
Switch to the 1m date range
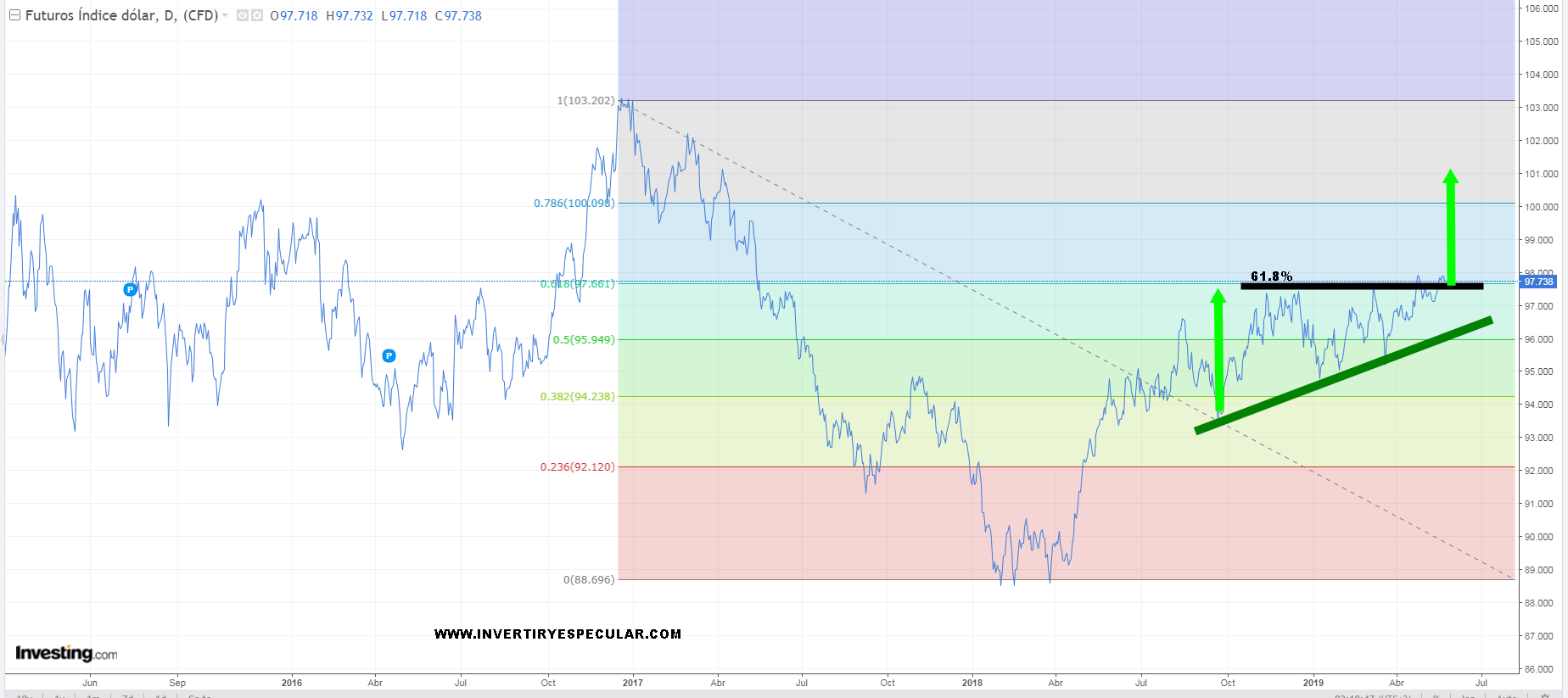[x=93, y=695]
